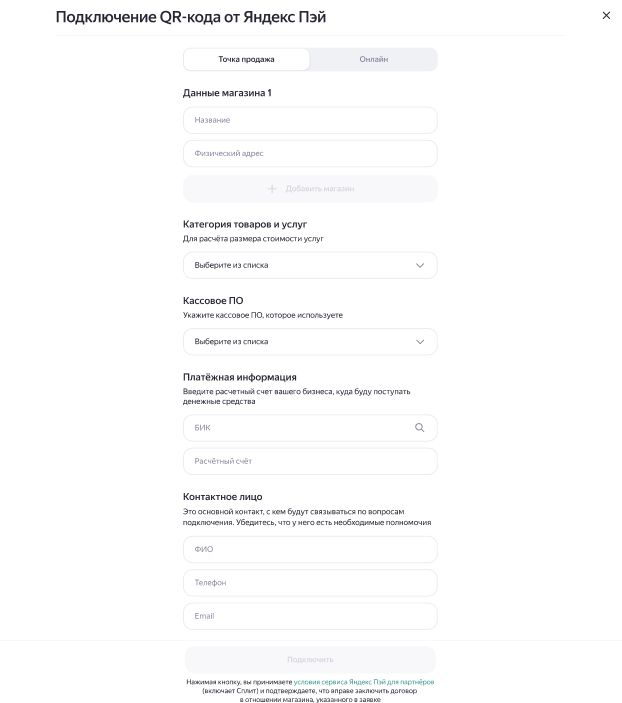Open the условия сервиса Яндекс Пэй link
This screenshot has height=703, width=622.
[364, 682]
